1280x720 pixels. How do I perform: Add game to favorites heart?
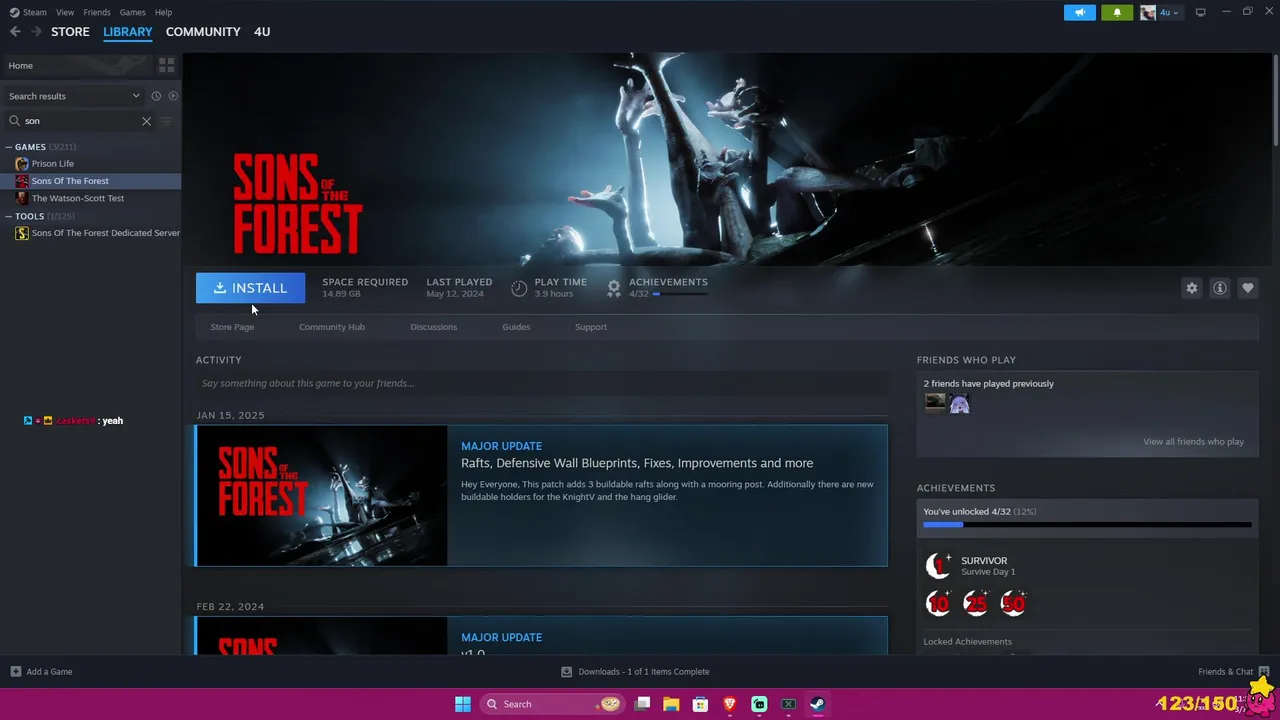pyautogui.click(x=1247, y=288)
